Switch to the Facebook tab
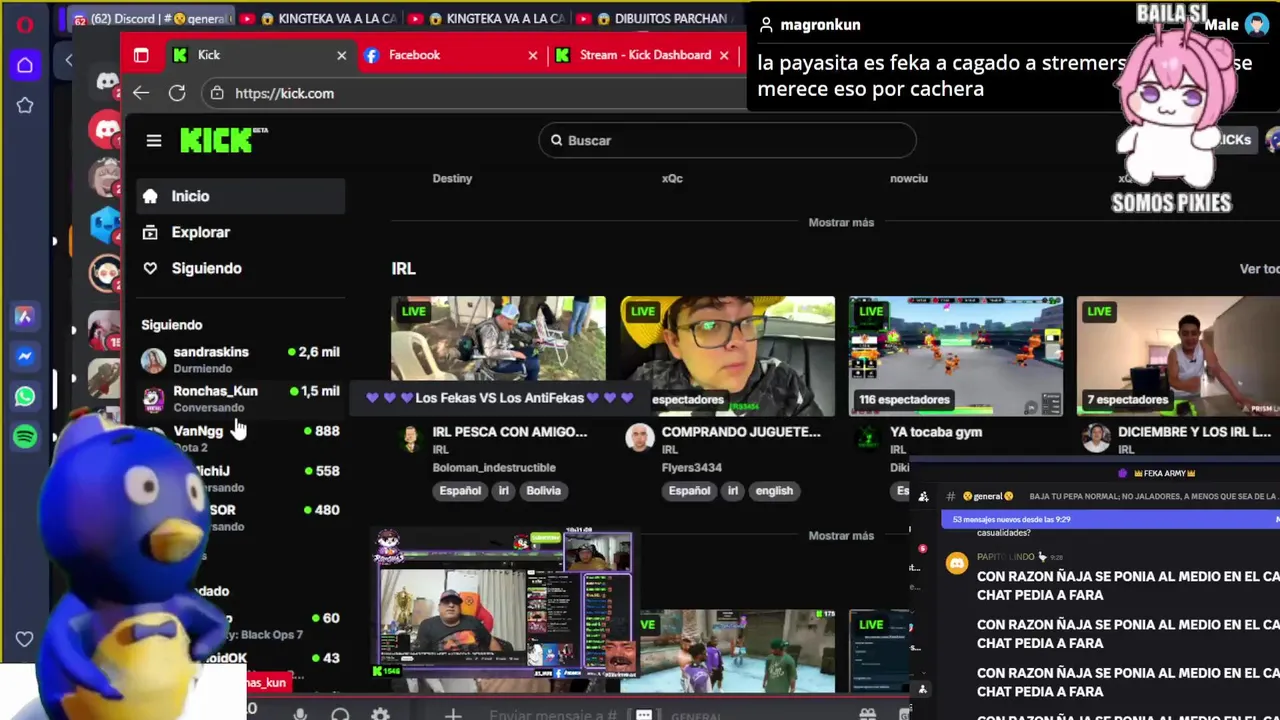The height and width of the screenshot is (720, 1280). click(450, 55)
